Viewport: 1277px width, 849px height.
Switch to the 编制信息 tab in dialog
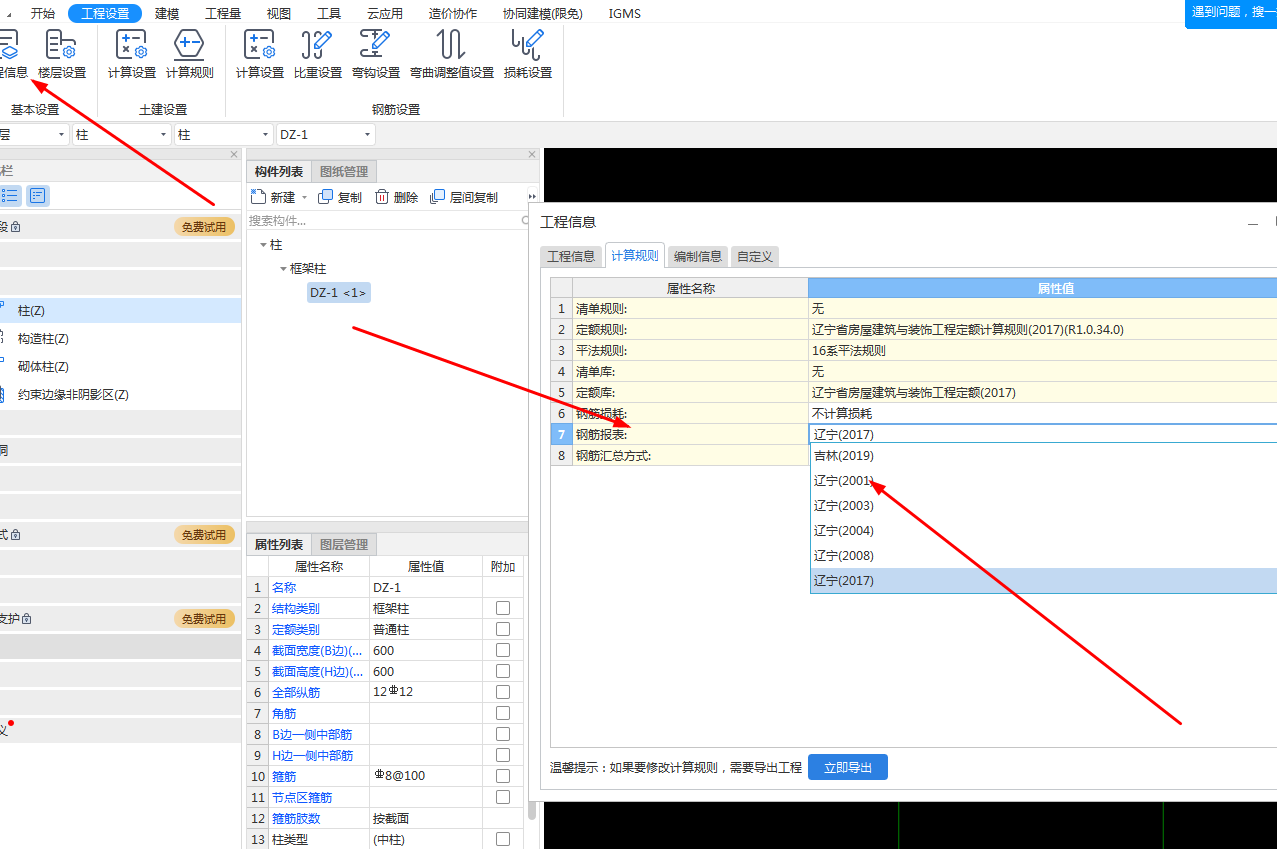pos(697,256)
